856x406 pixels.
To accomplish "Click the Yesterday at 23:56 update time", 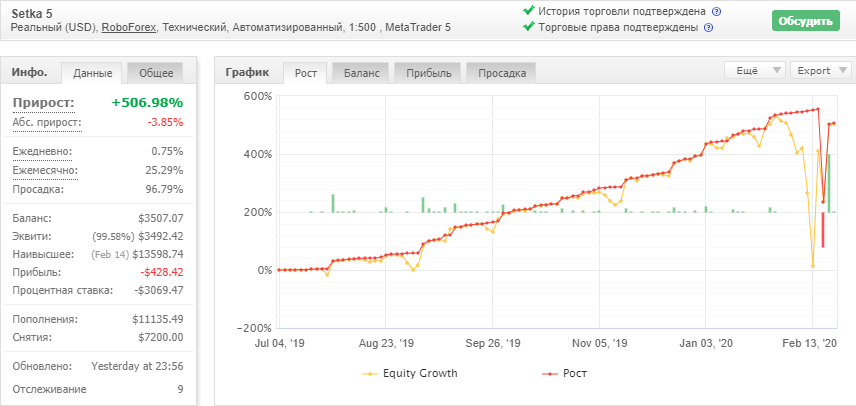I will (137, 366).
